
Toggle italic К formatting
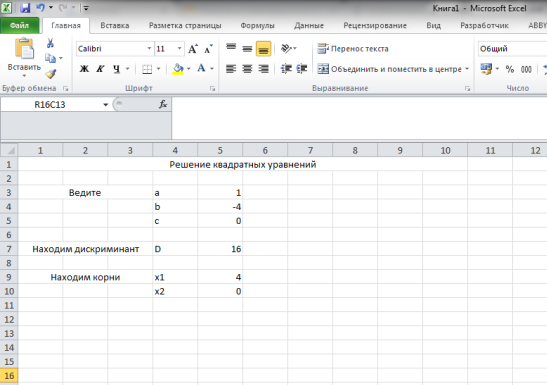(100, 69)
